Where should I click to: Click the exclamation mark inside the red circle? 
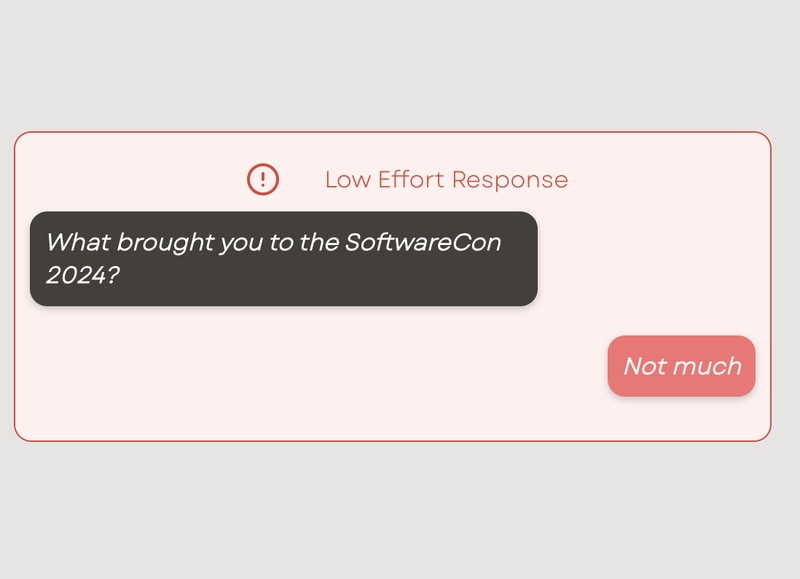pos(263,179)
